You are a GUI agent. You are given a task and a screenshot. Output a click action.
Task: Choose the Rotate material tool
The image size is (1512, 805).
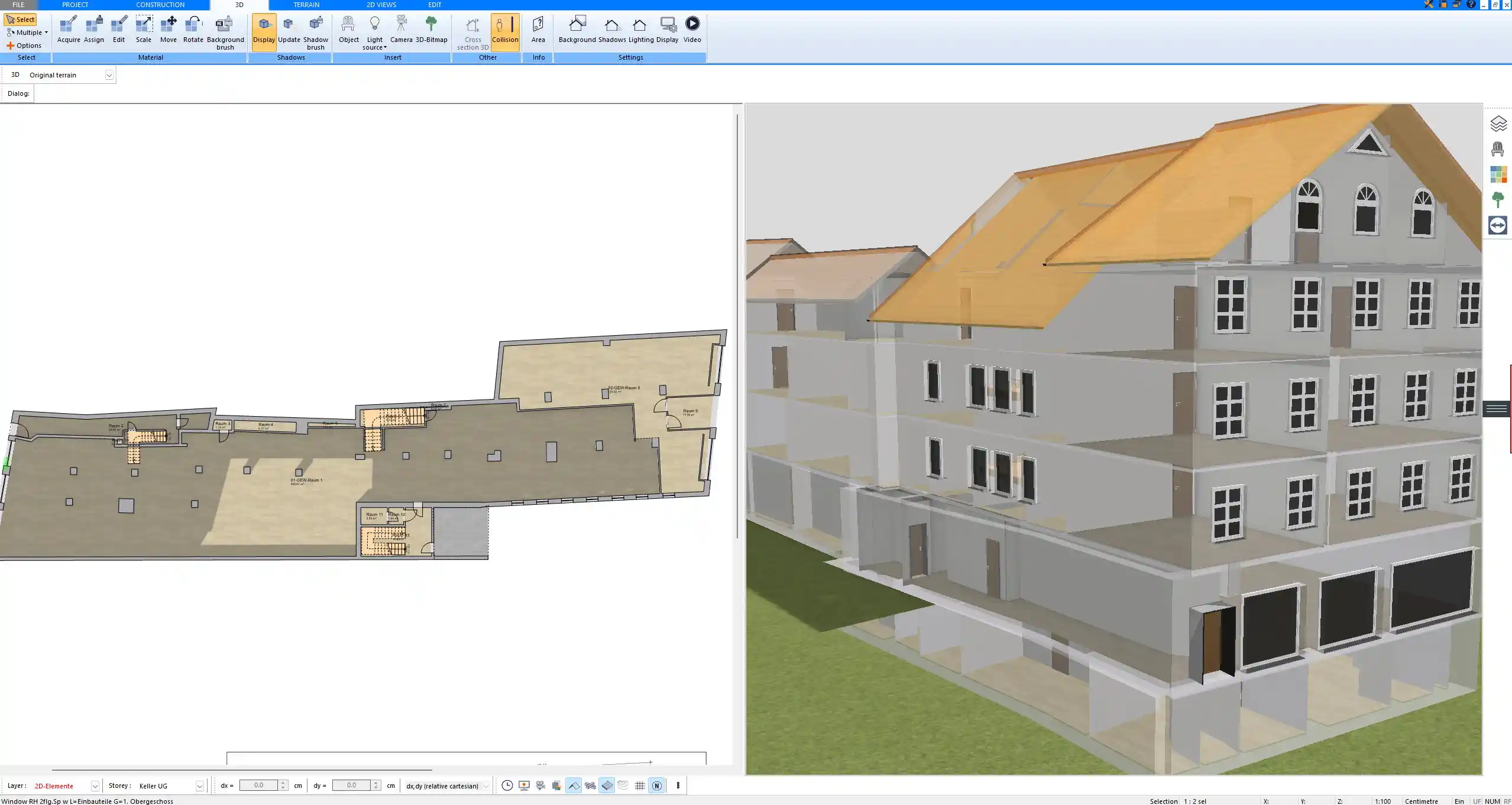[x=193, y=30]
